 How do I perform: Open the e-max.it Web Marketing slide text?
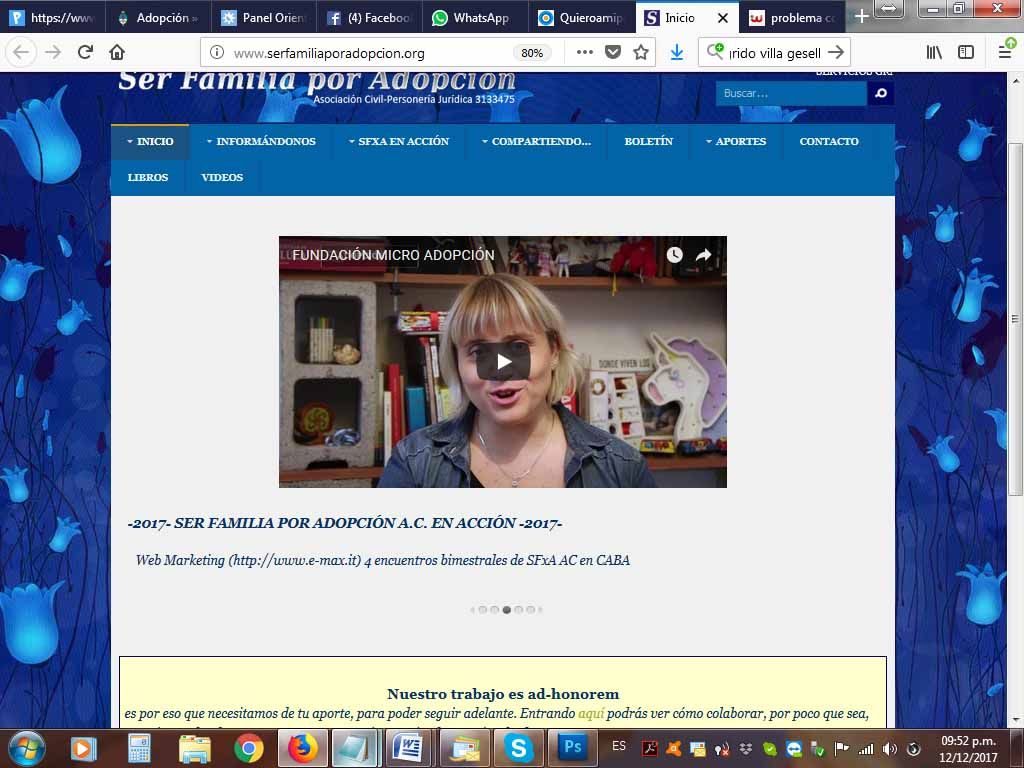pyautogui.click(x=383, y=560)
